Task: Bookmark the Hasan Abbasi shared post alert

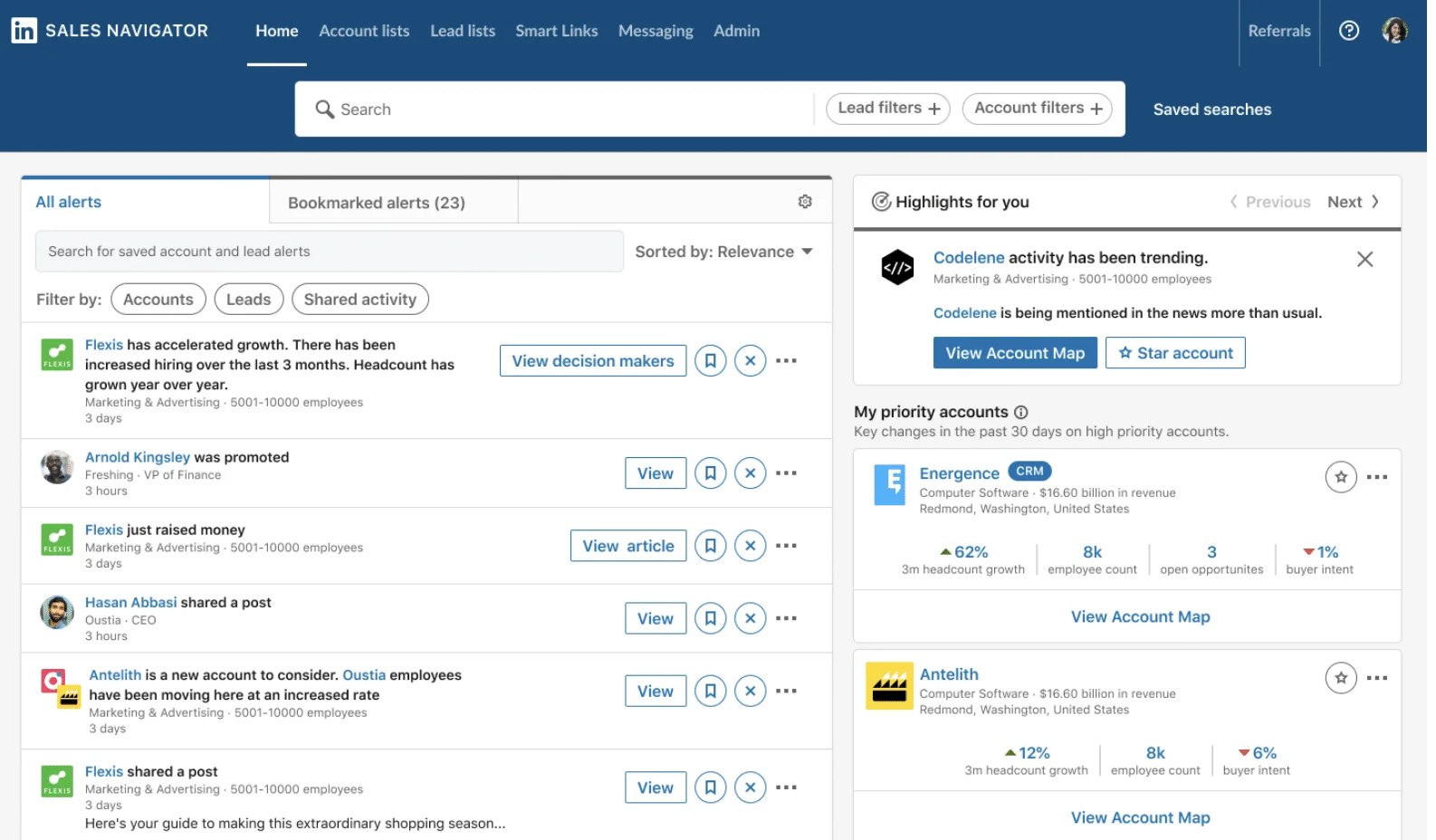Action: click(711, 618)
